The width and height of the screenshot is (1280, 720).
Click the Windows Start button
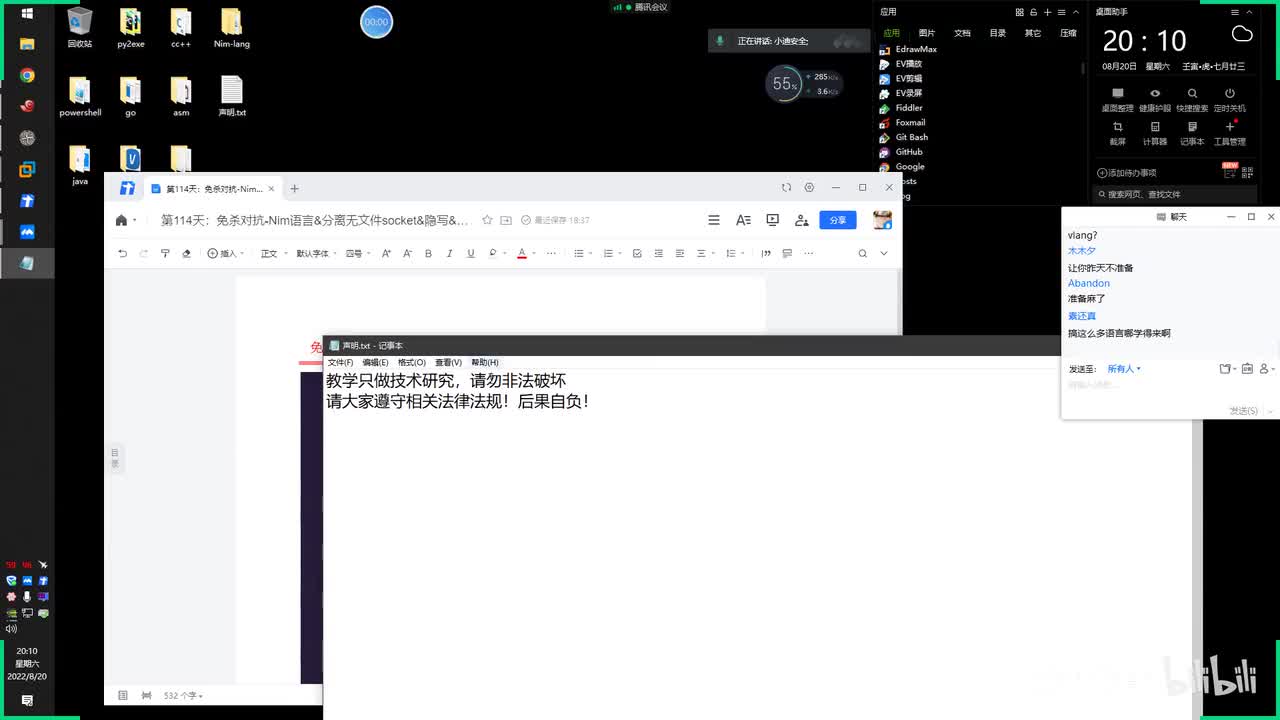coord(27,13)
